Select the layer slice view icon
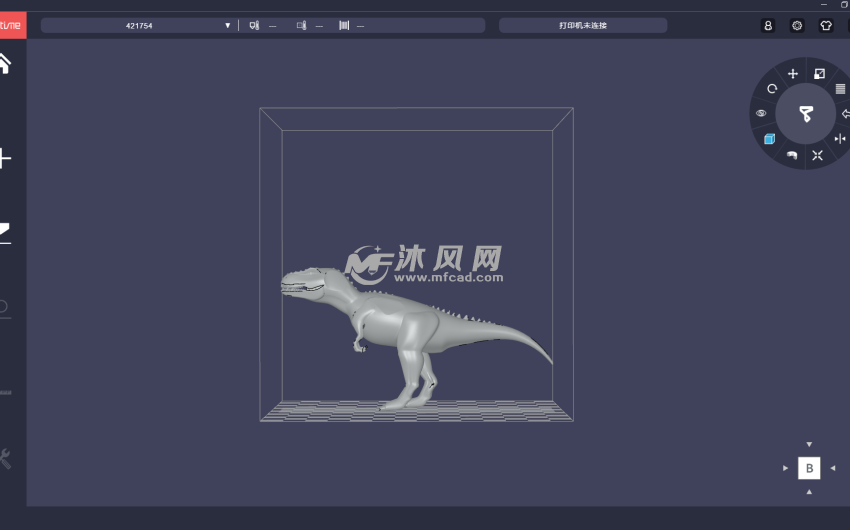 click(x=840, y=89)
